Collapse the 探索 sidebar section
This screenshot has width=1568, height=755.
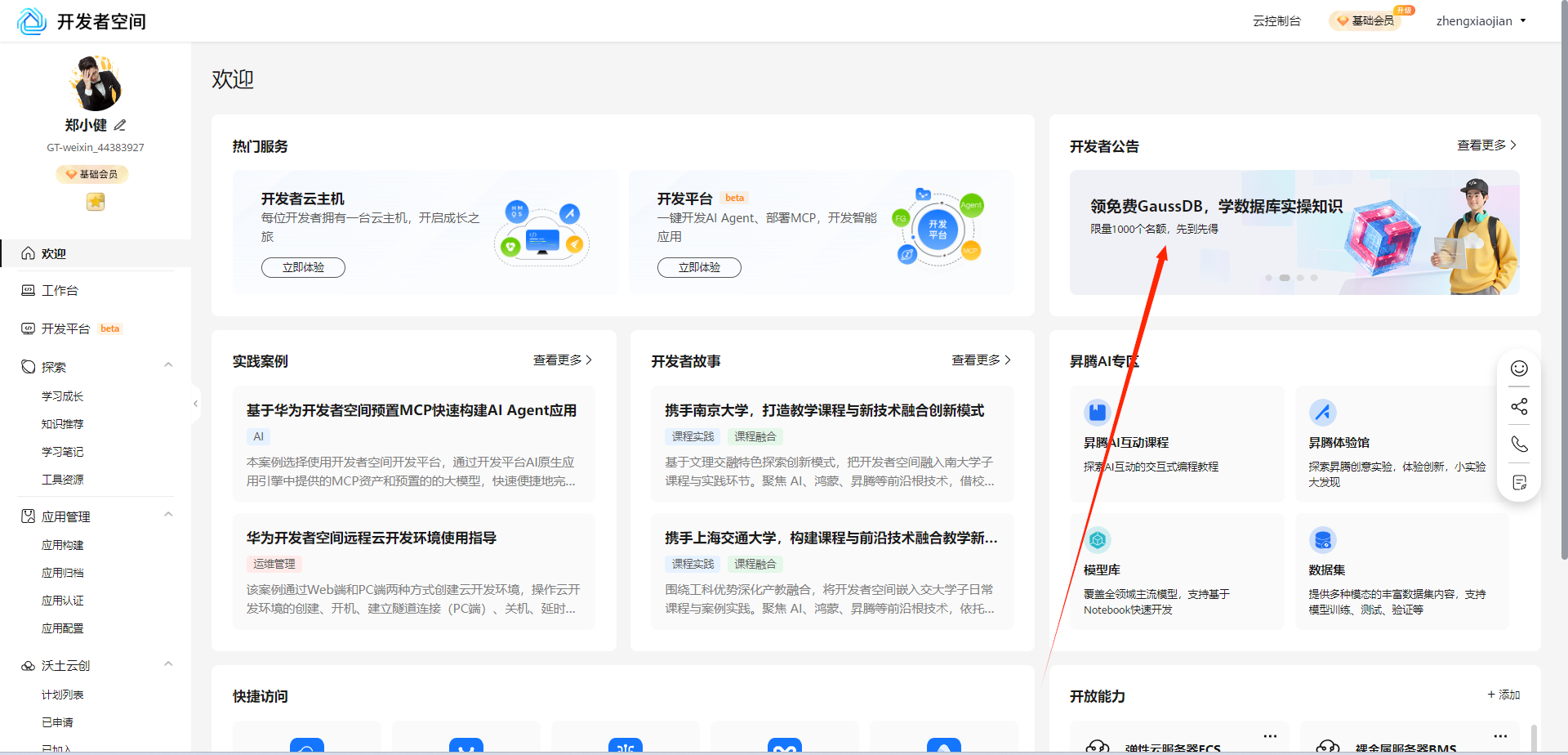coord(168,365)
